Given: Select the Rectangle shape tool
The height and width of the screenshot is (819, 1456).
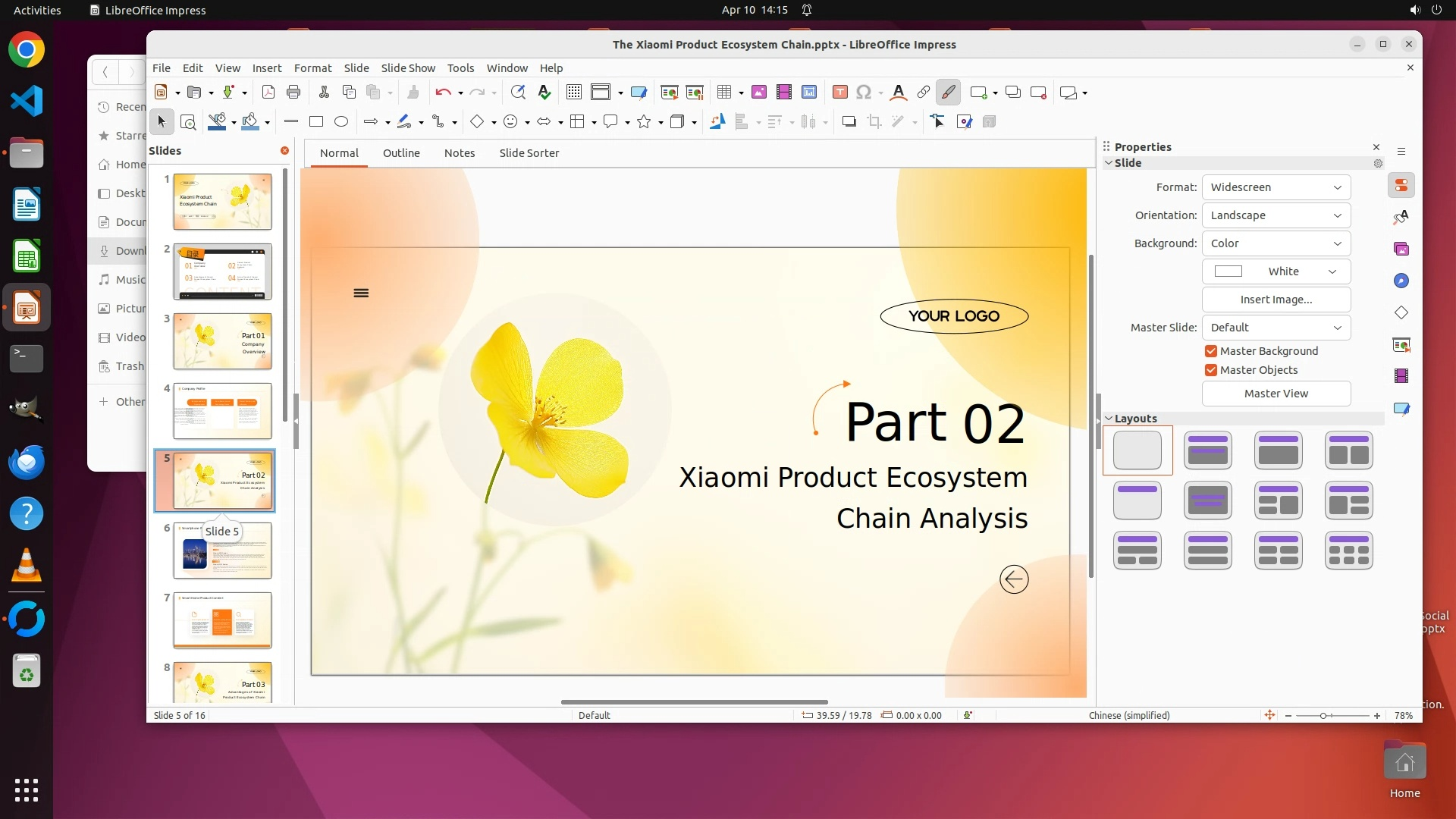Looking at the screenshot, I should click(316, 121).
